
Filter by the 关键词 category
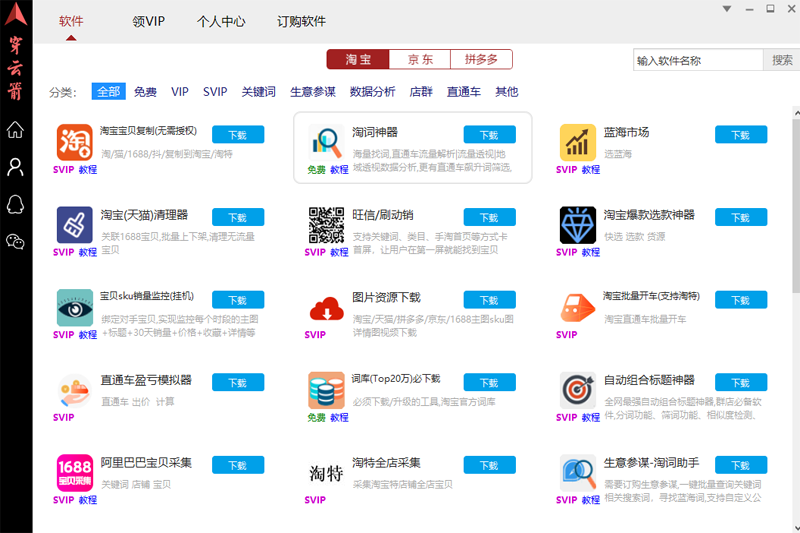tap(258, 92)
